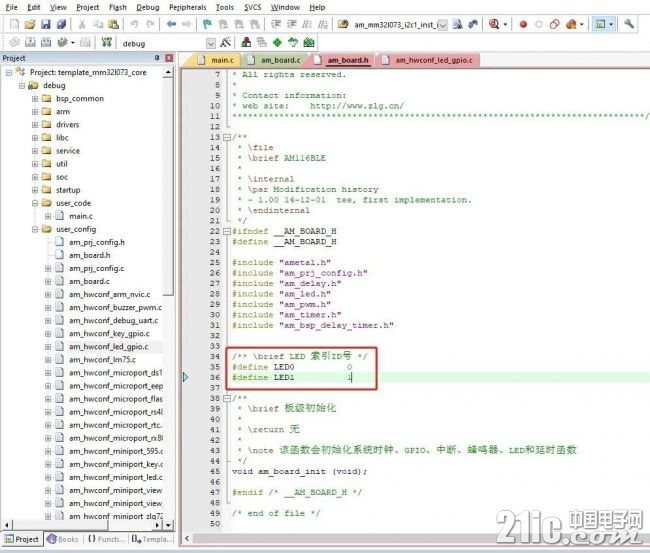650x553 pixels.
Task: Collapse the debug target node
Action: click(x=22, y=85)
